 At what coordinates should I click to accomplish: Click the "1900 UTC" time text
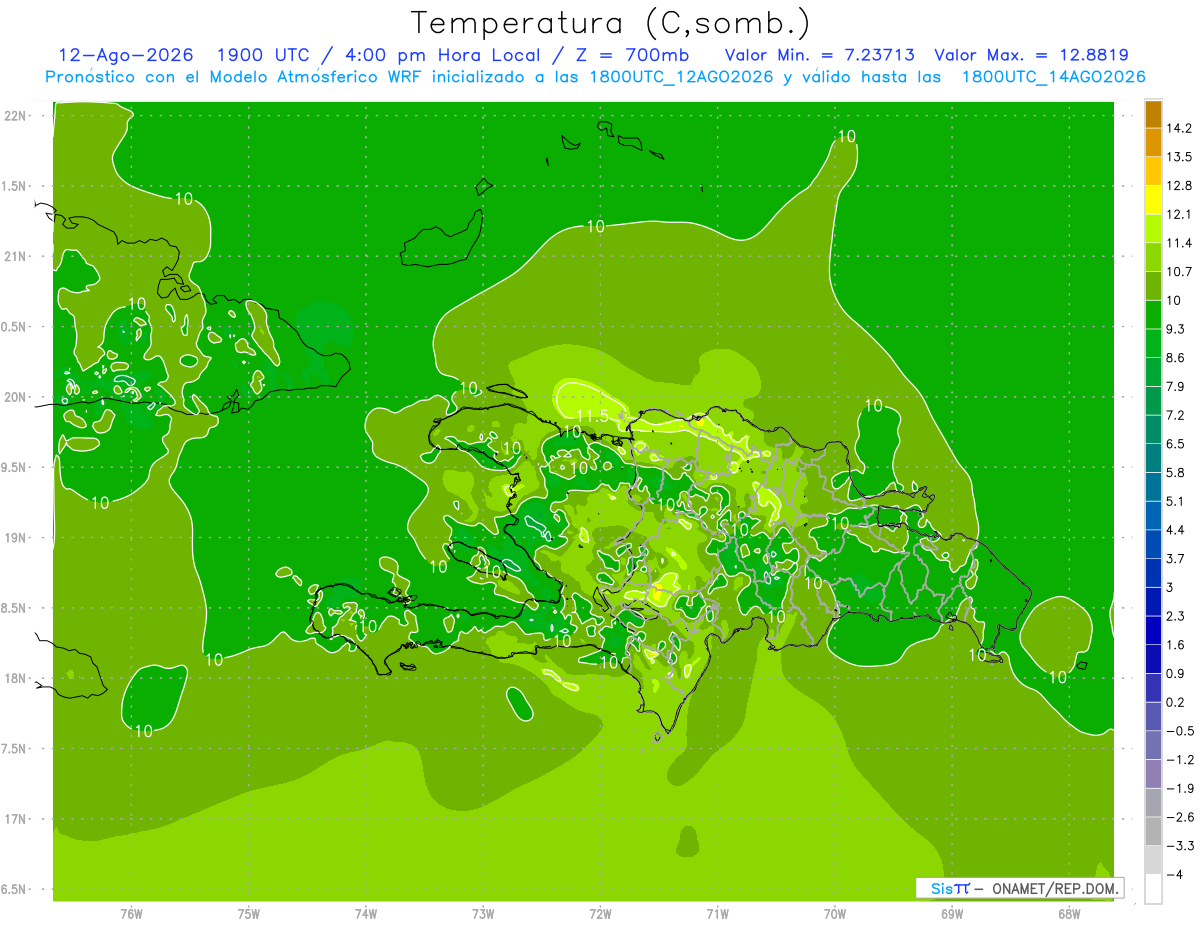pyautogui.click(x=264, y=55)
